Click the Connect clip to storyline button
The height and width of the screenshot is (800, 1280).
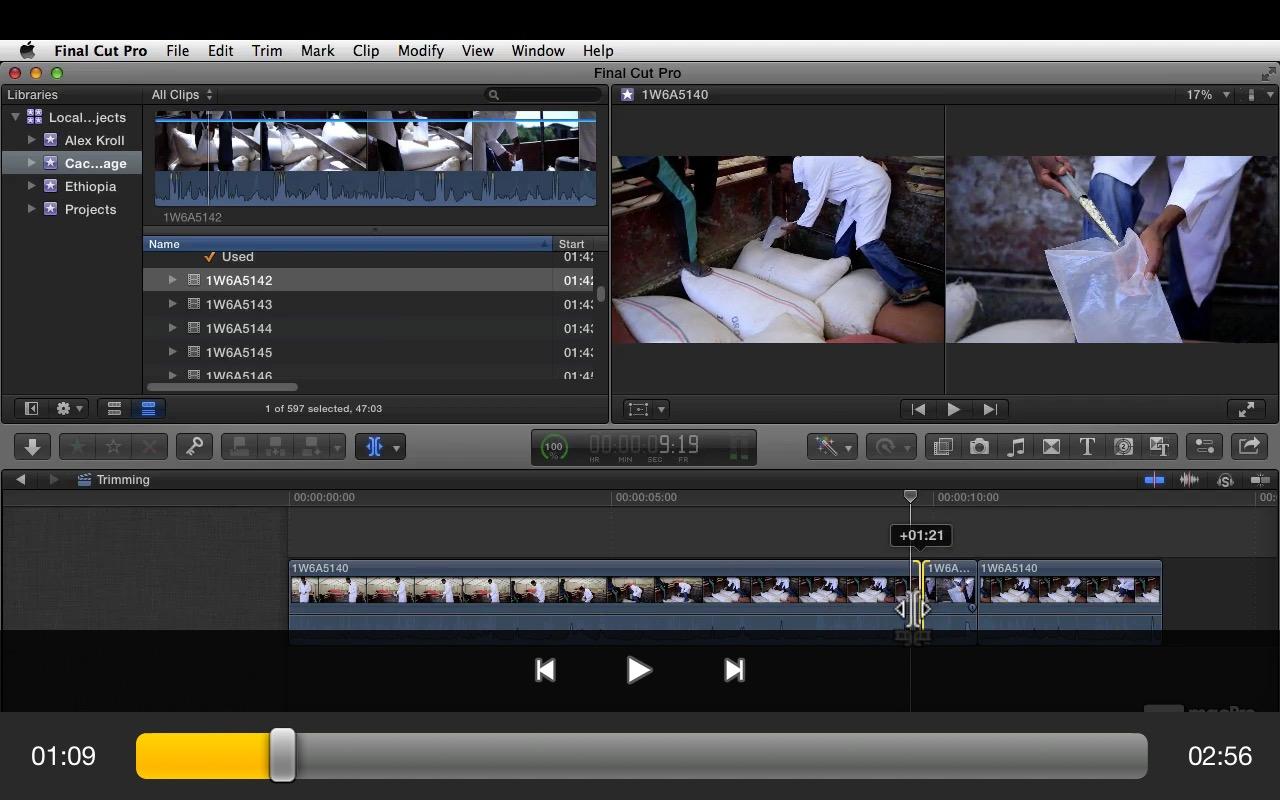[240, 447]
